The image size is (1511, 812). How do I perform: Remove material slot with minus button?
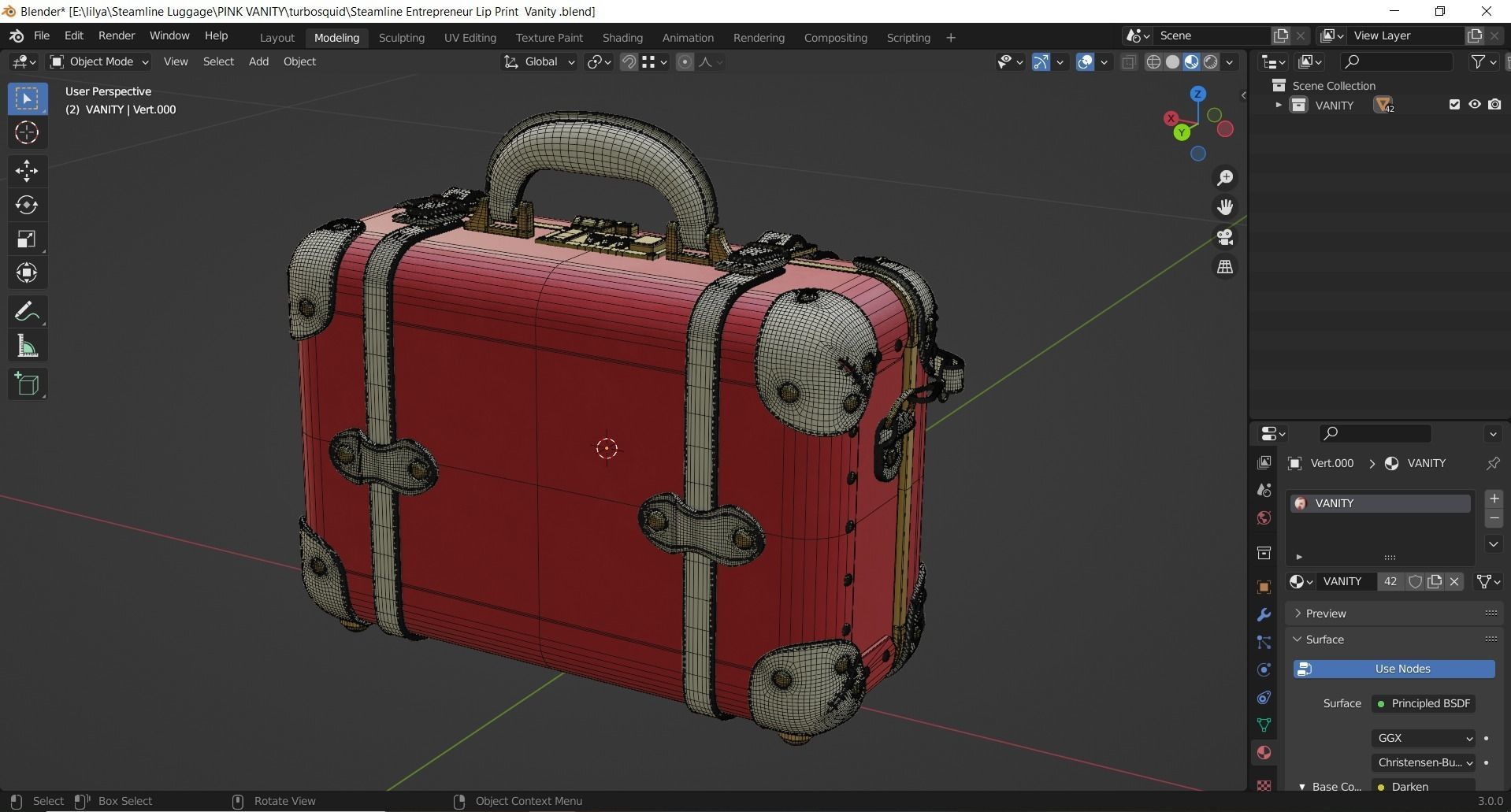click(1494, 518)
